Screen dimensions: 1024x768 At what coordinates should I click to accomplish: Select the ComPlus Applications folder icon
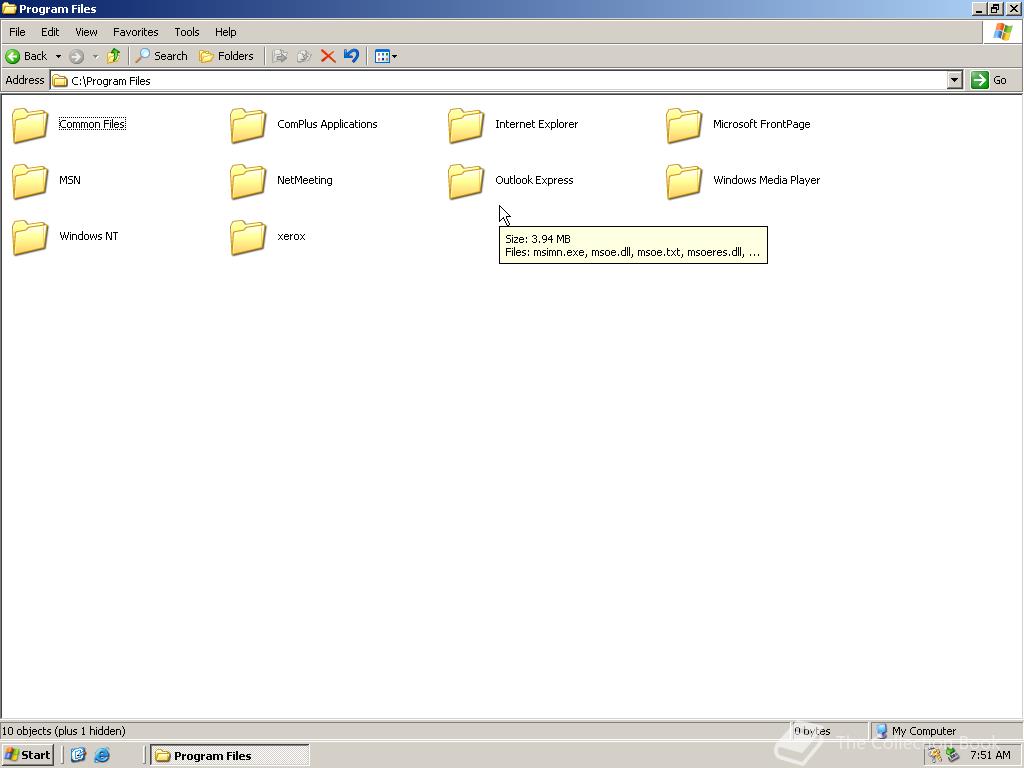pos(248,124)
